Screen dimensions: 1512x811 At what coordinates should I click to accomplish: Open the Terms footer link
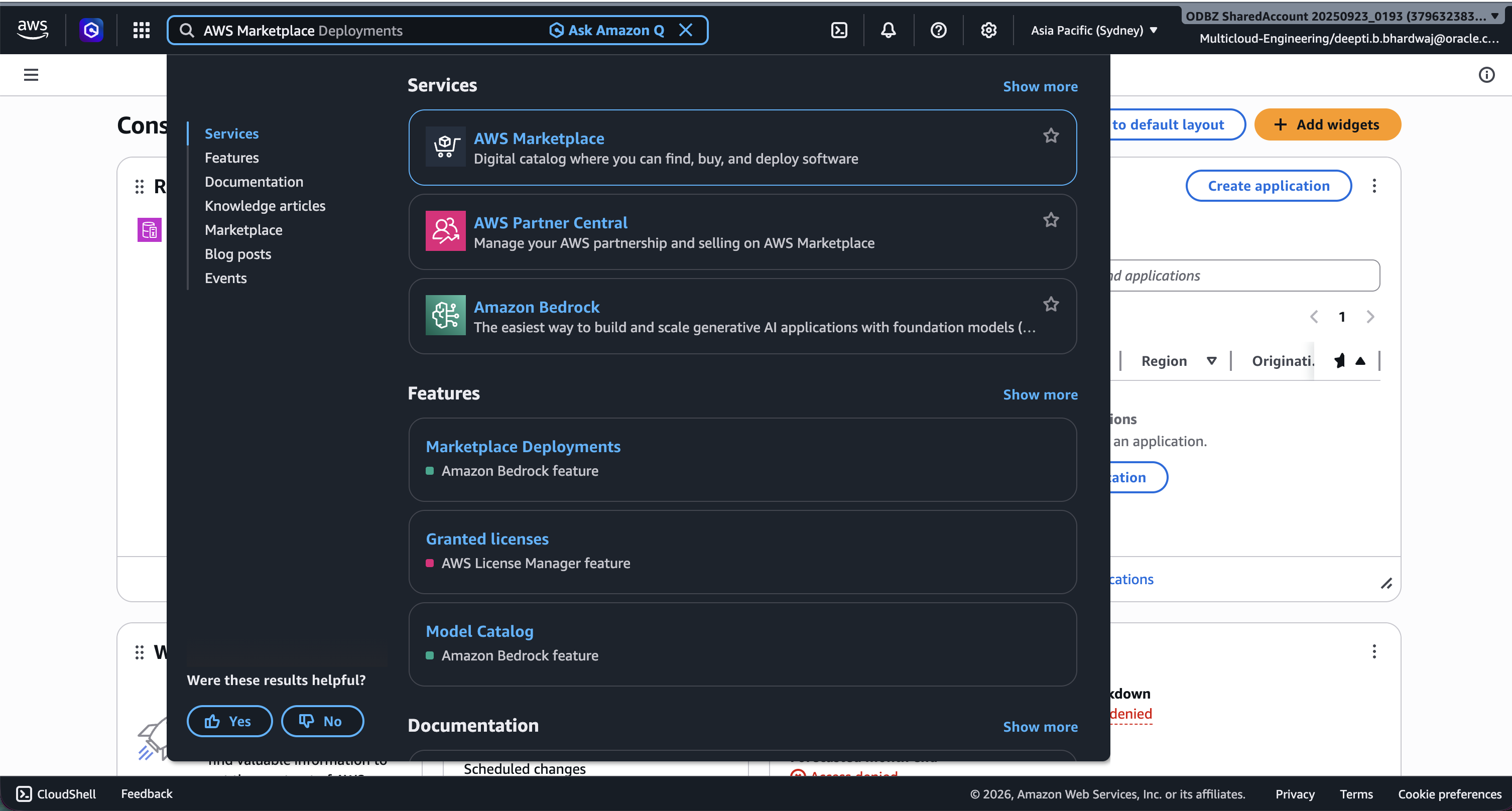(1356, 794)
